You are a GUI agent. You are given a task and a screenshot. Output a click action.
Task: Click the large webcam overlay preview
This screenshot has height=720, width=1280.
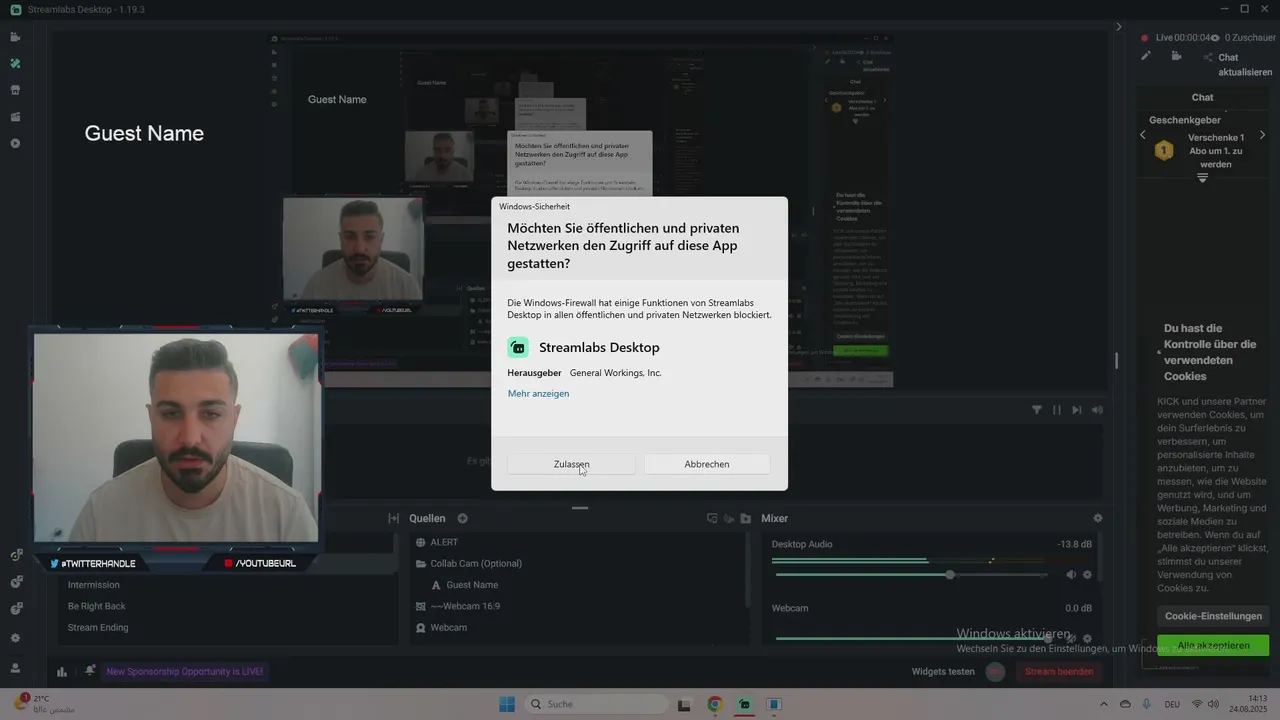tap(176, 438)
